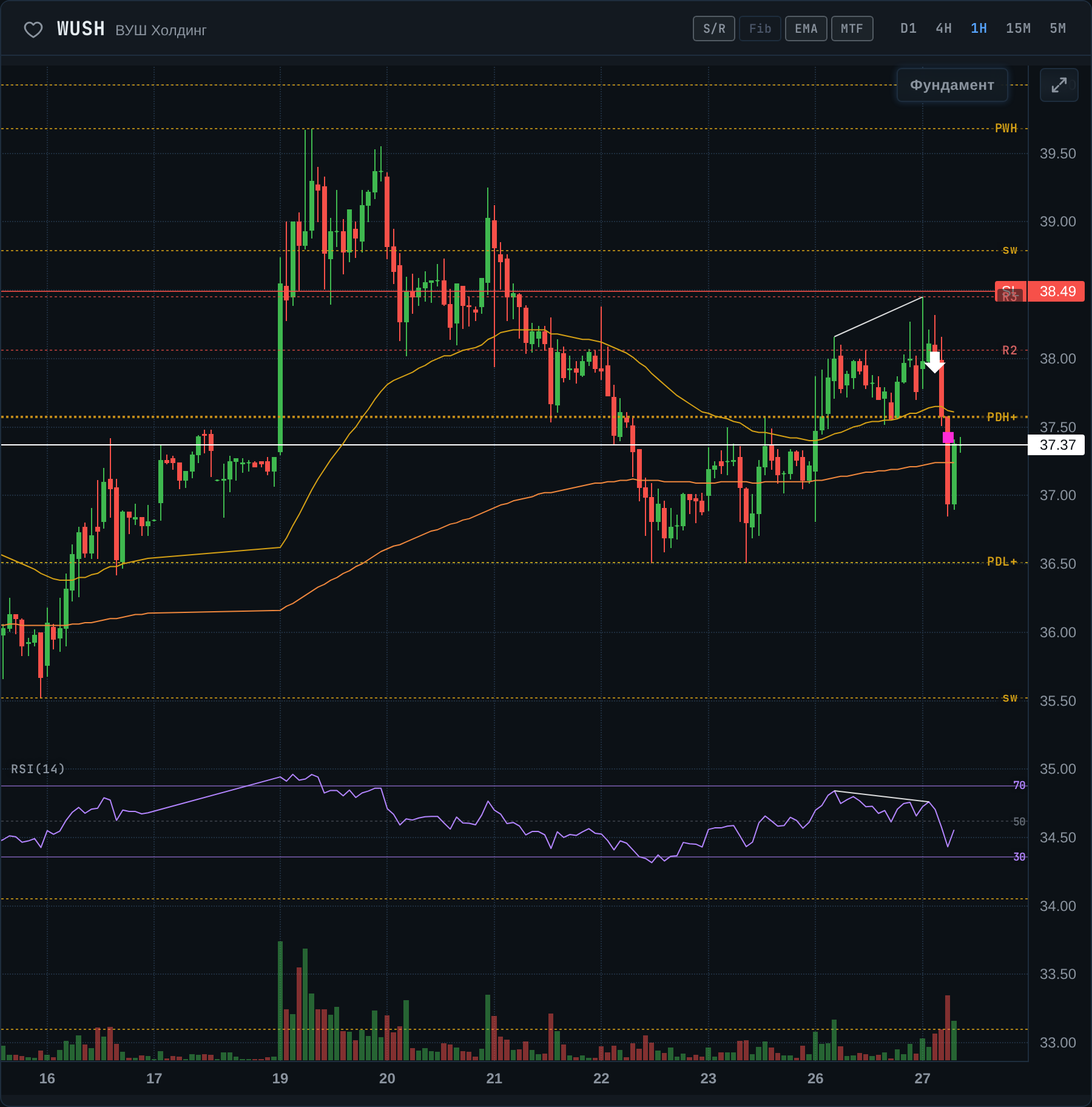Click the R2 resistance label

[1009, 350]
